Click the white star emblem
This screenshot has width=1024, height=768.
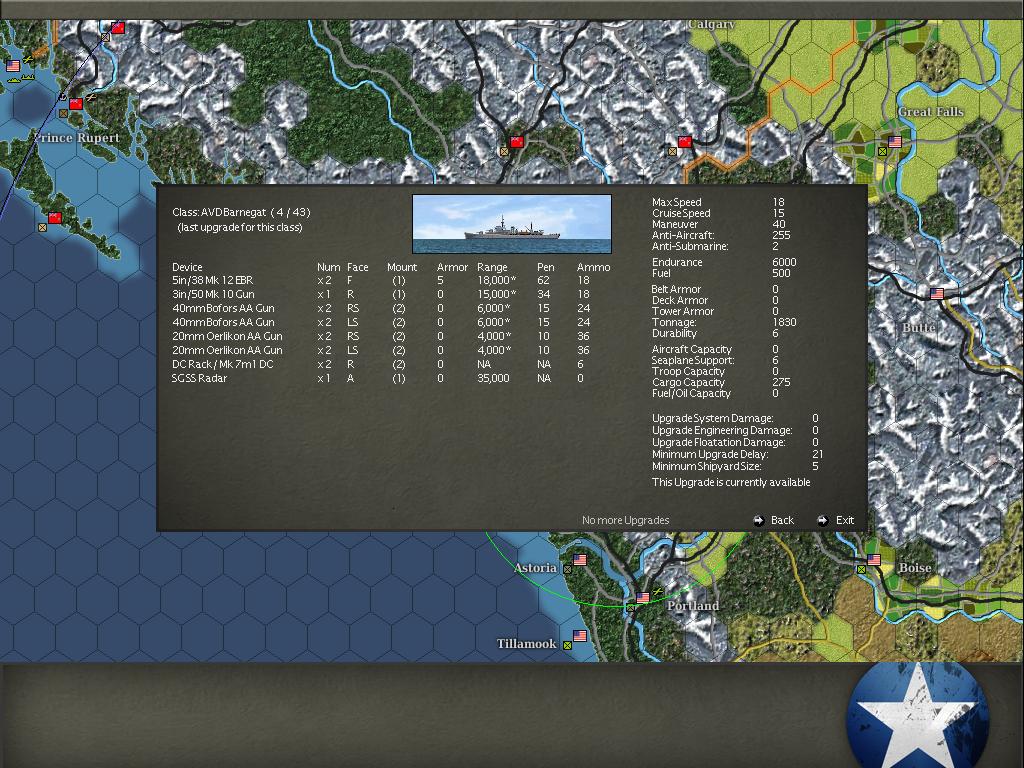pyautogui.click(x=918, y=715)
